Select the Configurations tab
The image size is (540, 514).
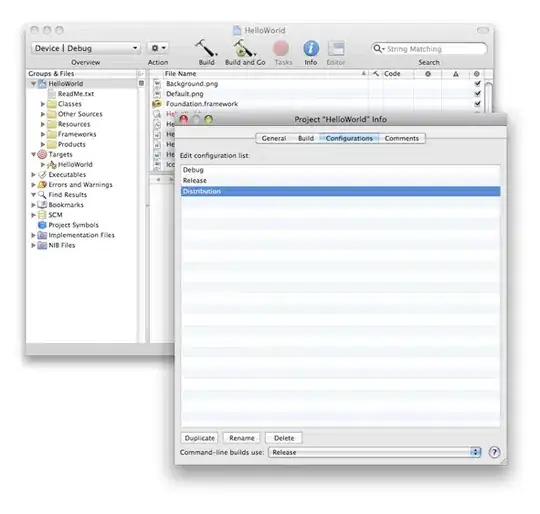(349, 138)
